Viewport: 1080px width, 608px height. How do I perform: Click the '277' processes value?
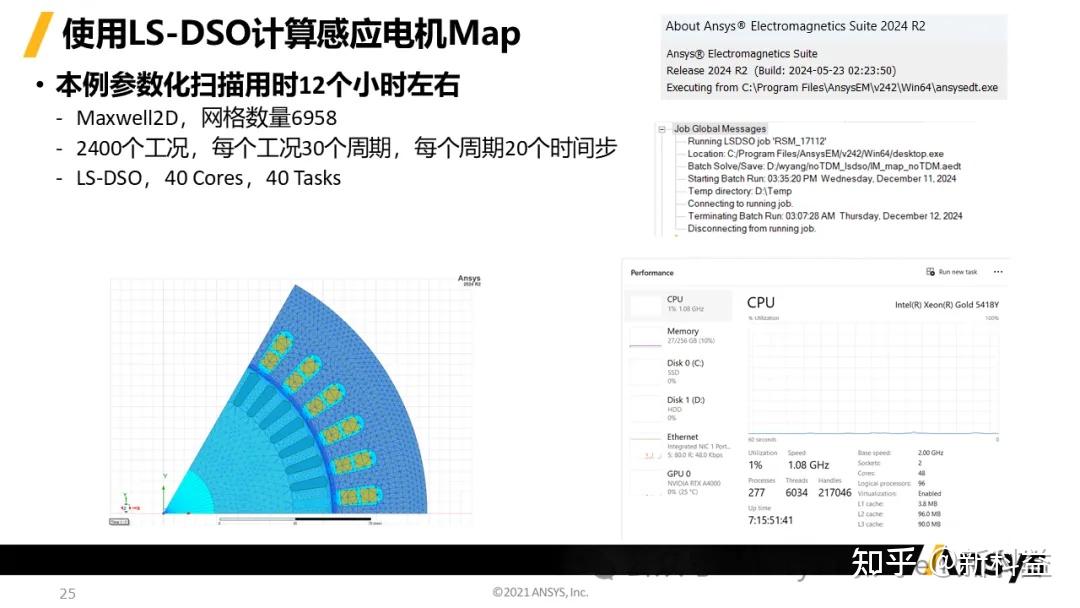point(756,493)
